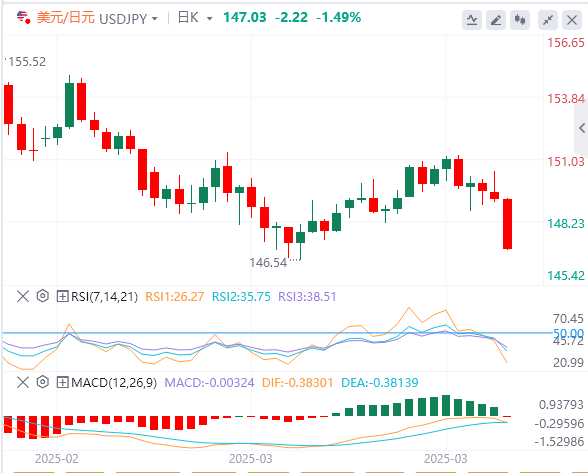Open MACD indicator settings

(43, 382)
